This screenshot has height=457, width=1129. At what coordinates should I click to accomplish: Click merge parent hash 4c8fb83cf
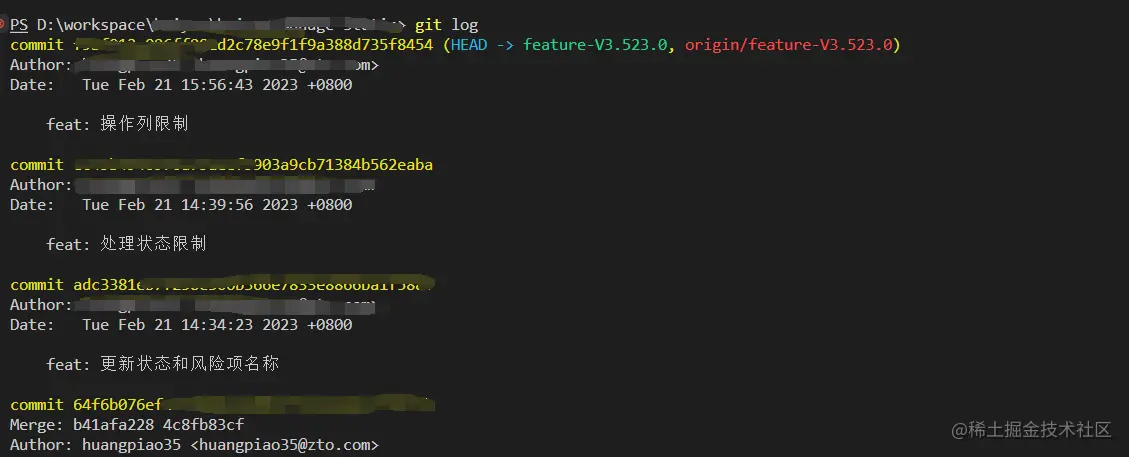(203, 425)
